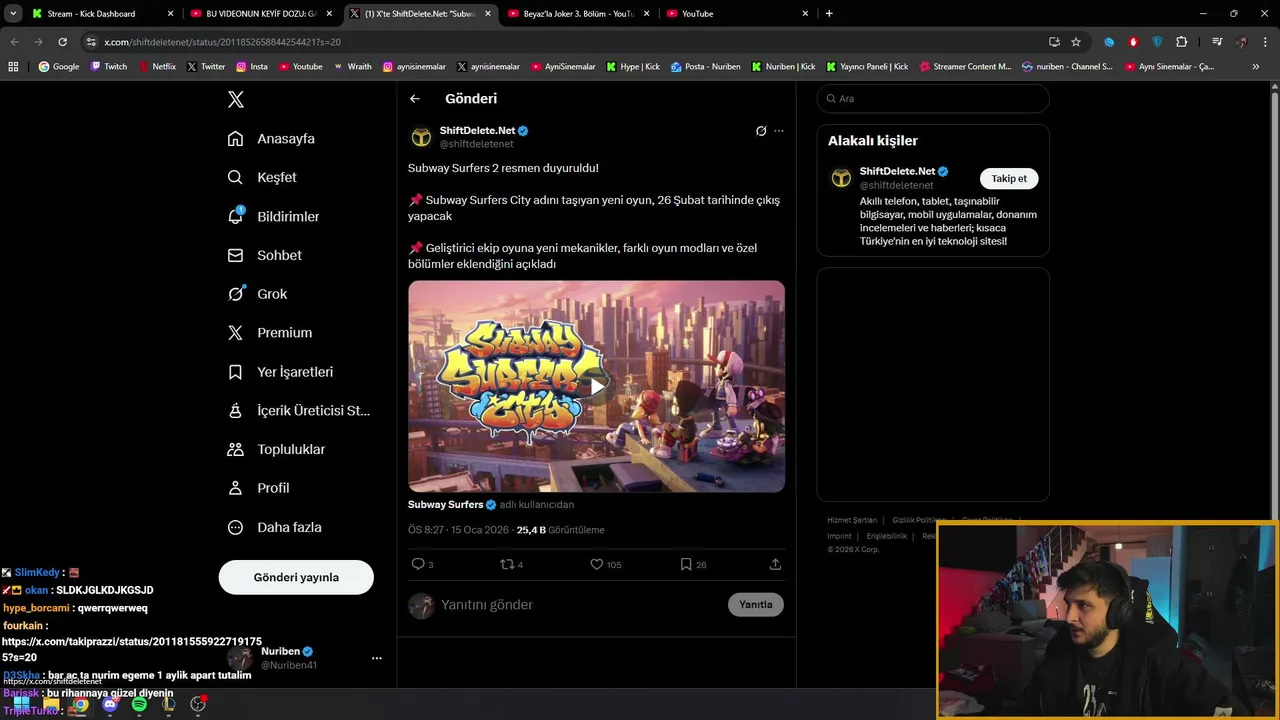The image size is (1280, 720).
Task: Go back with the Gönderi arrow
Action: [415, 99]
